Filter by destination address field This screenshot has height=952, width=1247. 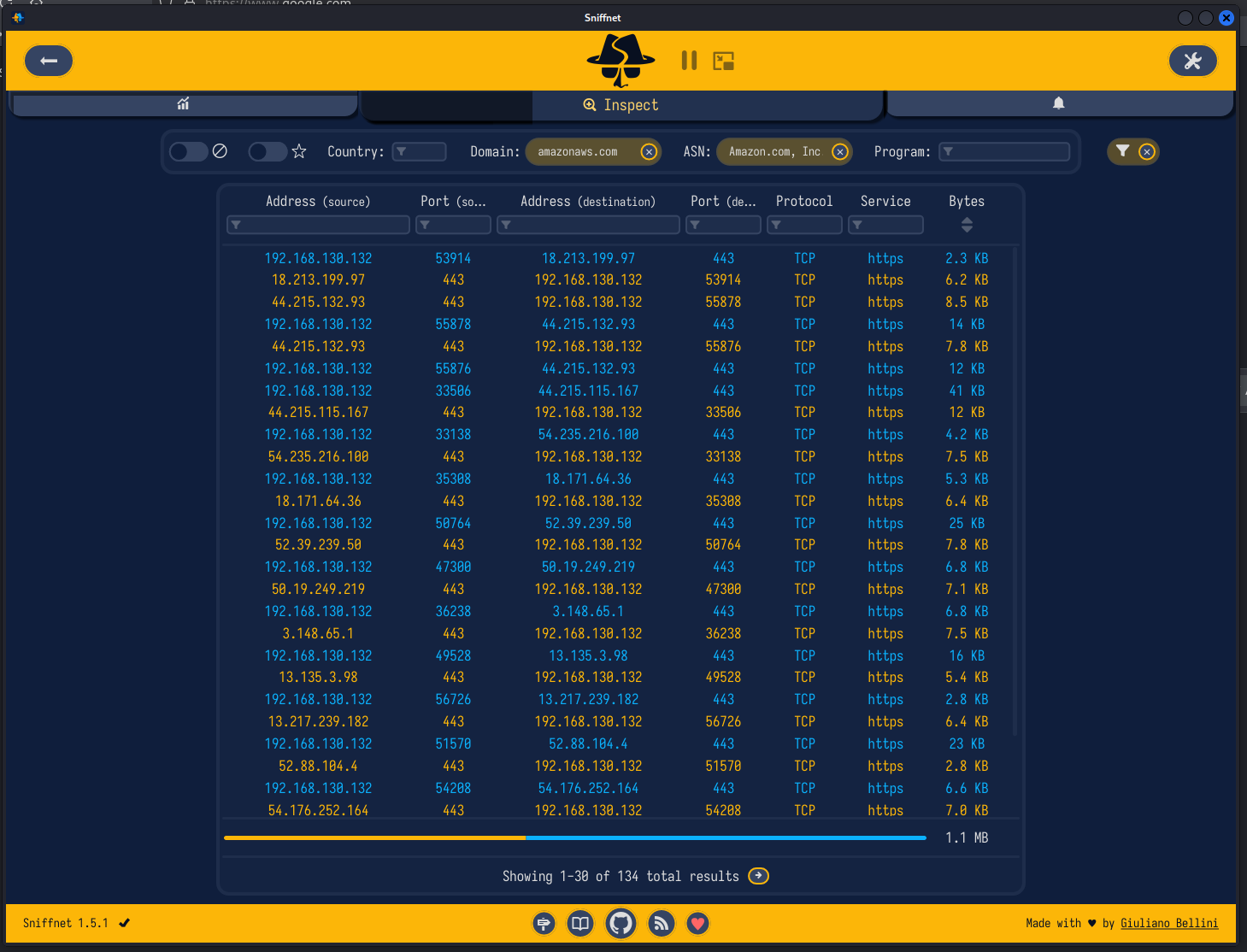click(x=588, y=225)
